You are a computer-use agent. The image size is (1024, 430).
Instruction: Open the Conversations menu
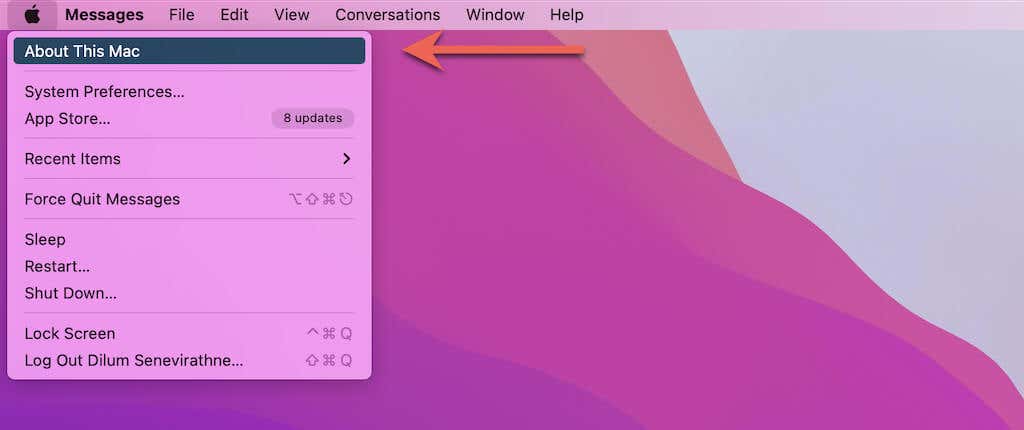point(387,14)
